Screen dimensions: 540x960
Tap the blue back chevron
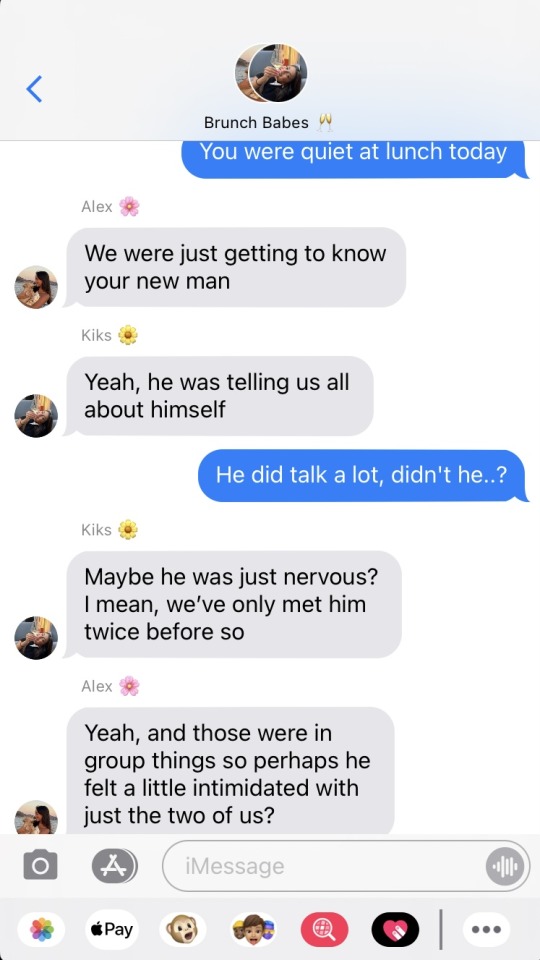point(34,89)
